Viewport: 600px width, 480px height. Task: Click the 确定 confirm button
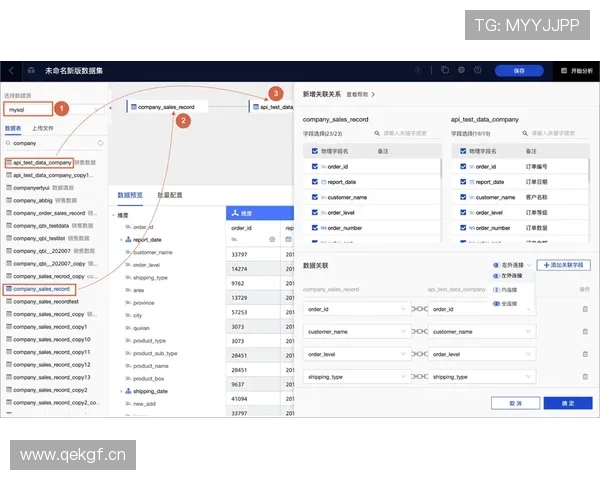tap(568, 403)
